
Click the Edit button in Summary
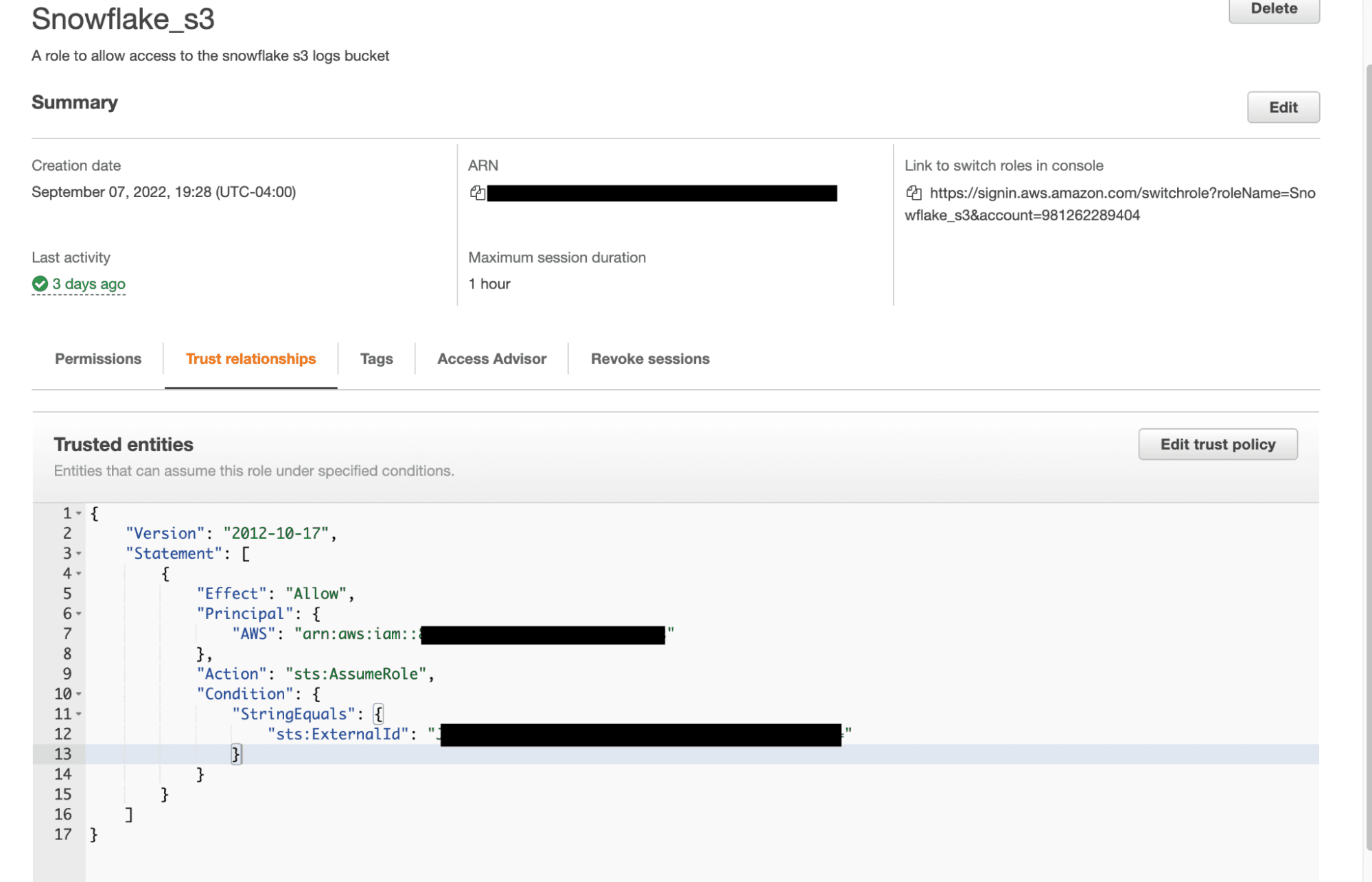tap(1283, 107)
